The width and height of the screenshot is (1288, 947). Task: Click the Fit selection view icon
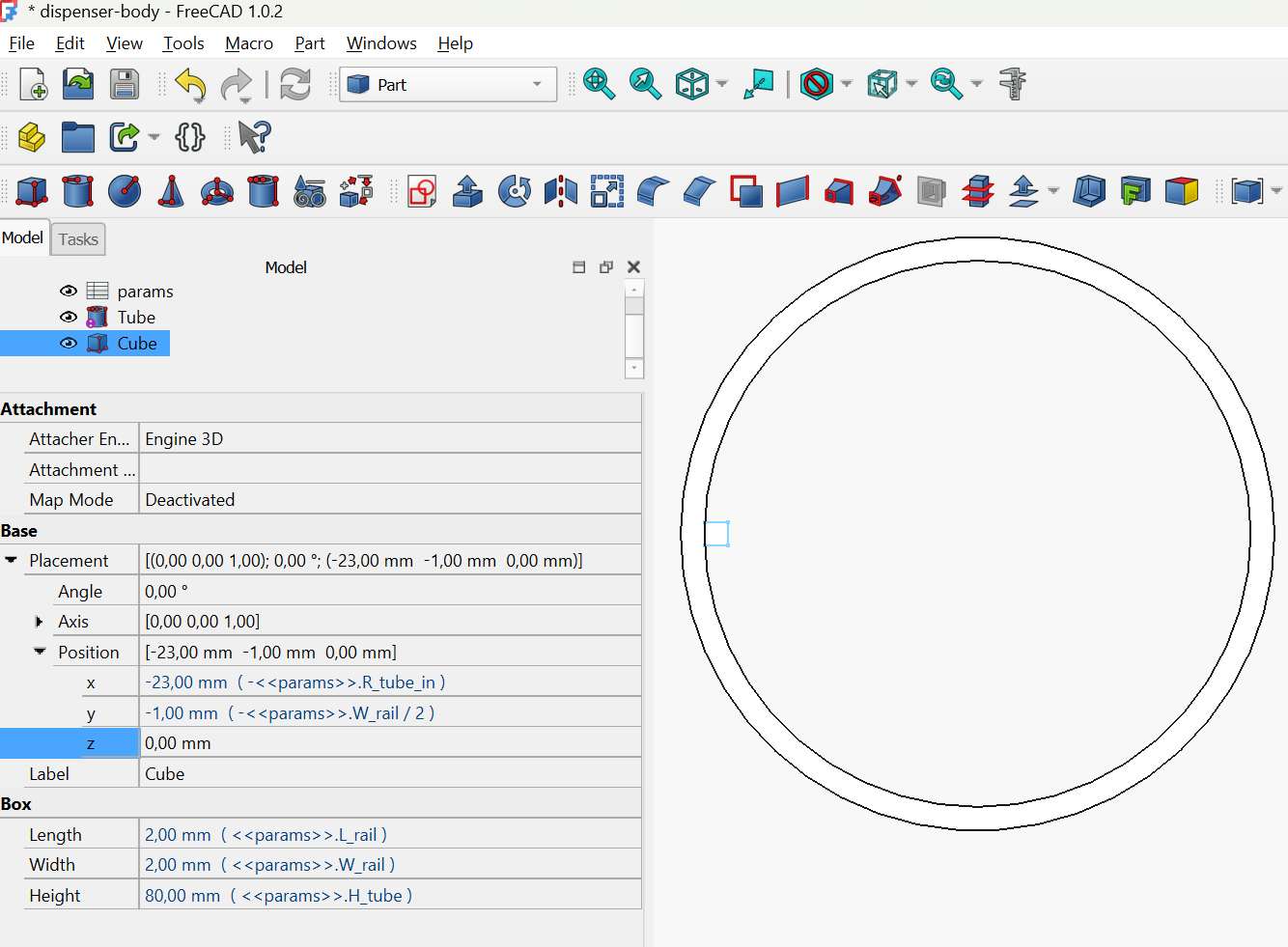[x=645, y=84]
